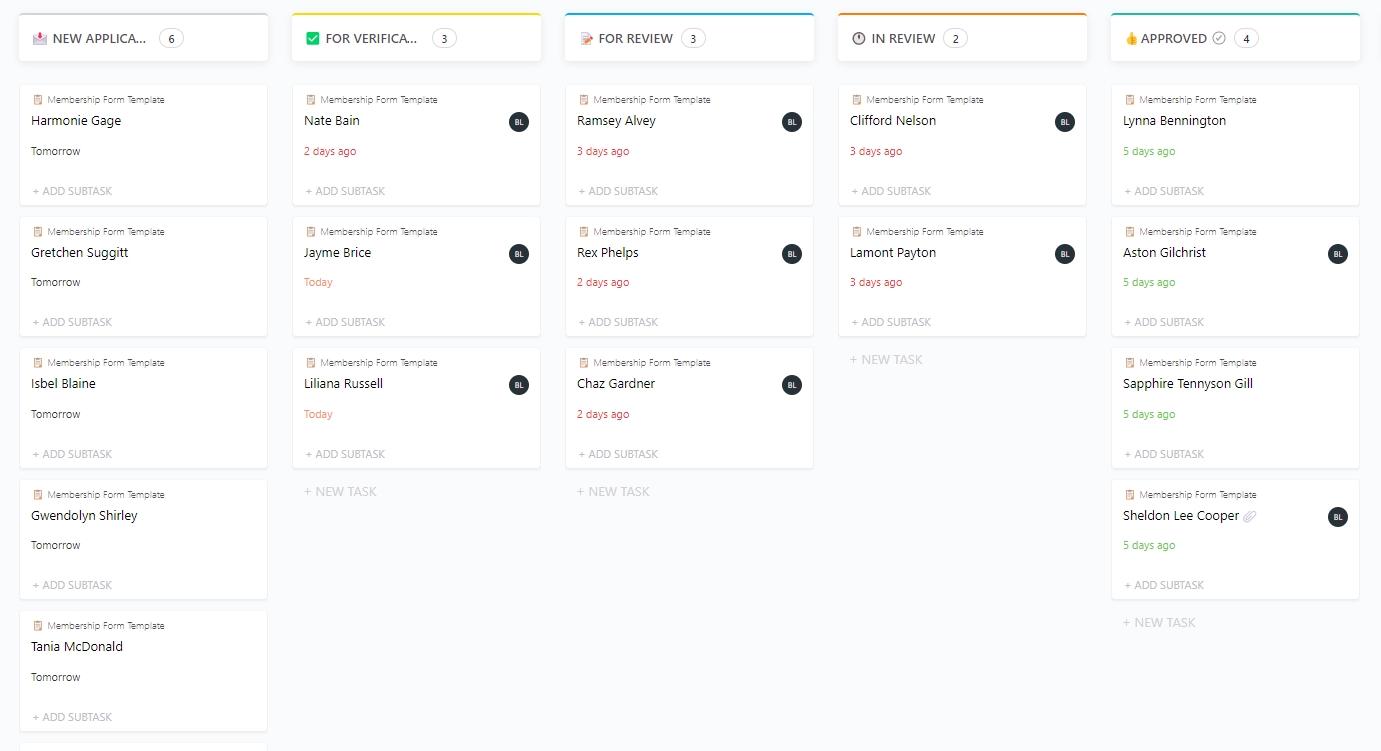Click the clock icon in IN REVIEW header

tap(858, 38)
